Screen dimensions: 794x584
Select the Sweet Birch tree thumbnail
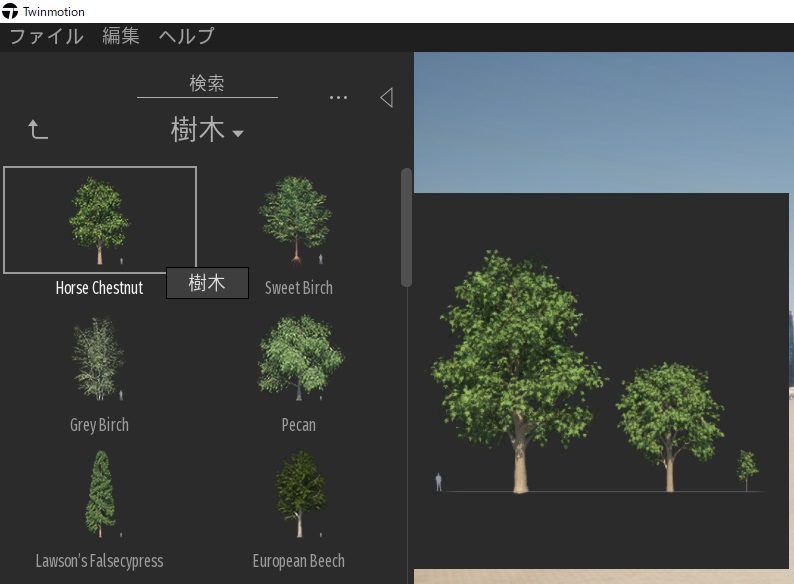[296, 220]
